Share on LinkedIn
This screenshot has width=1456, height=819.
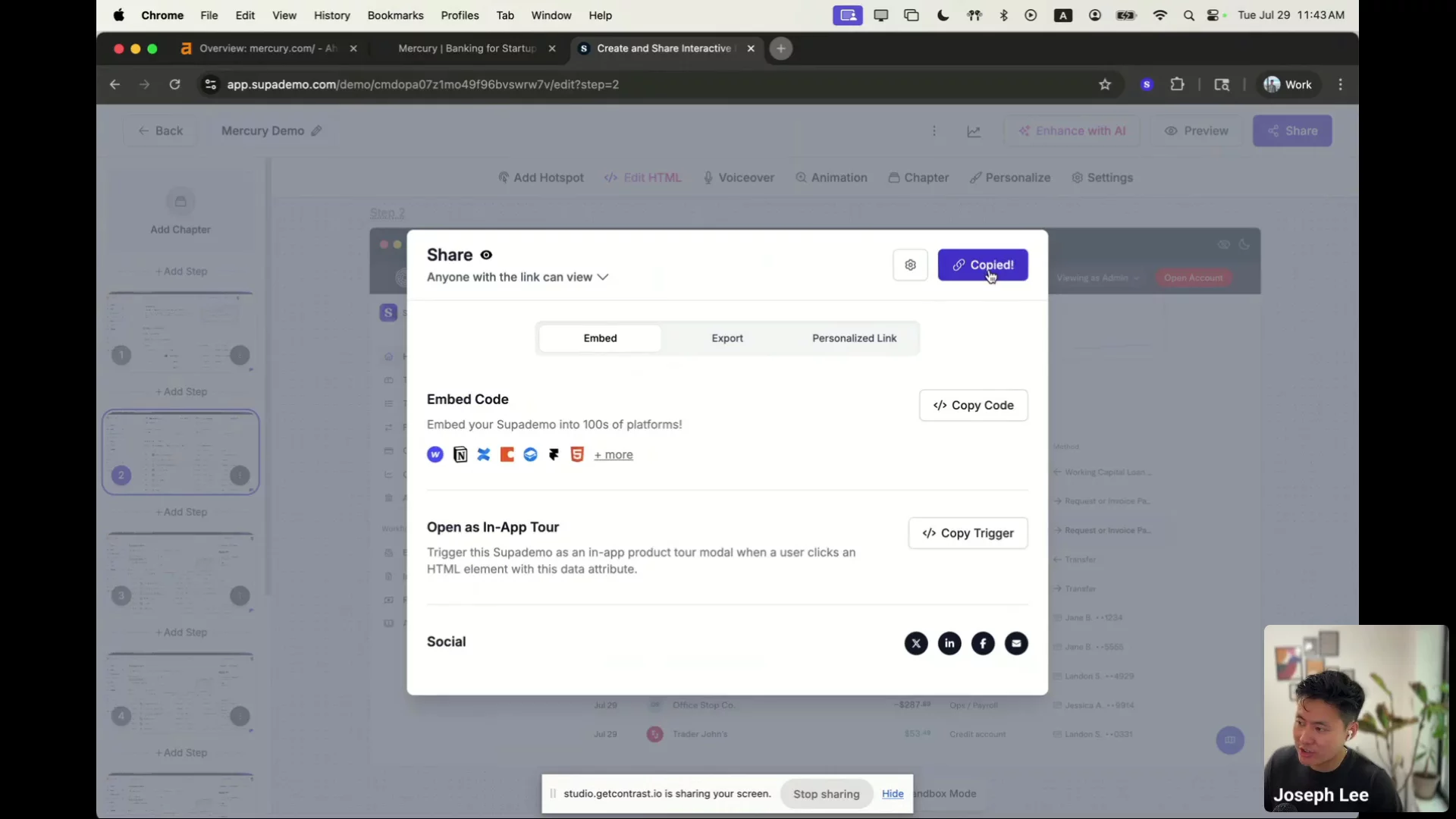tap(949, 643)
